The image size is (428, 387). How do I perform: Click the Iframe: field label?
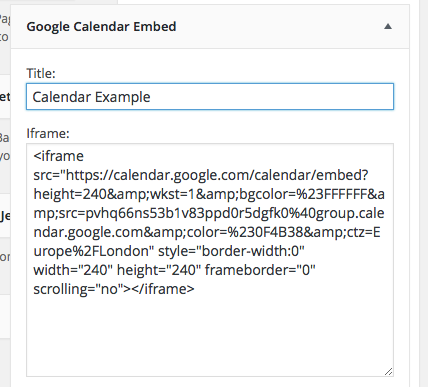[x=48, y=133]
